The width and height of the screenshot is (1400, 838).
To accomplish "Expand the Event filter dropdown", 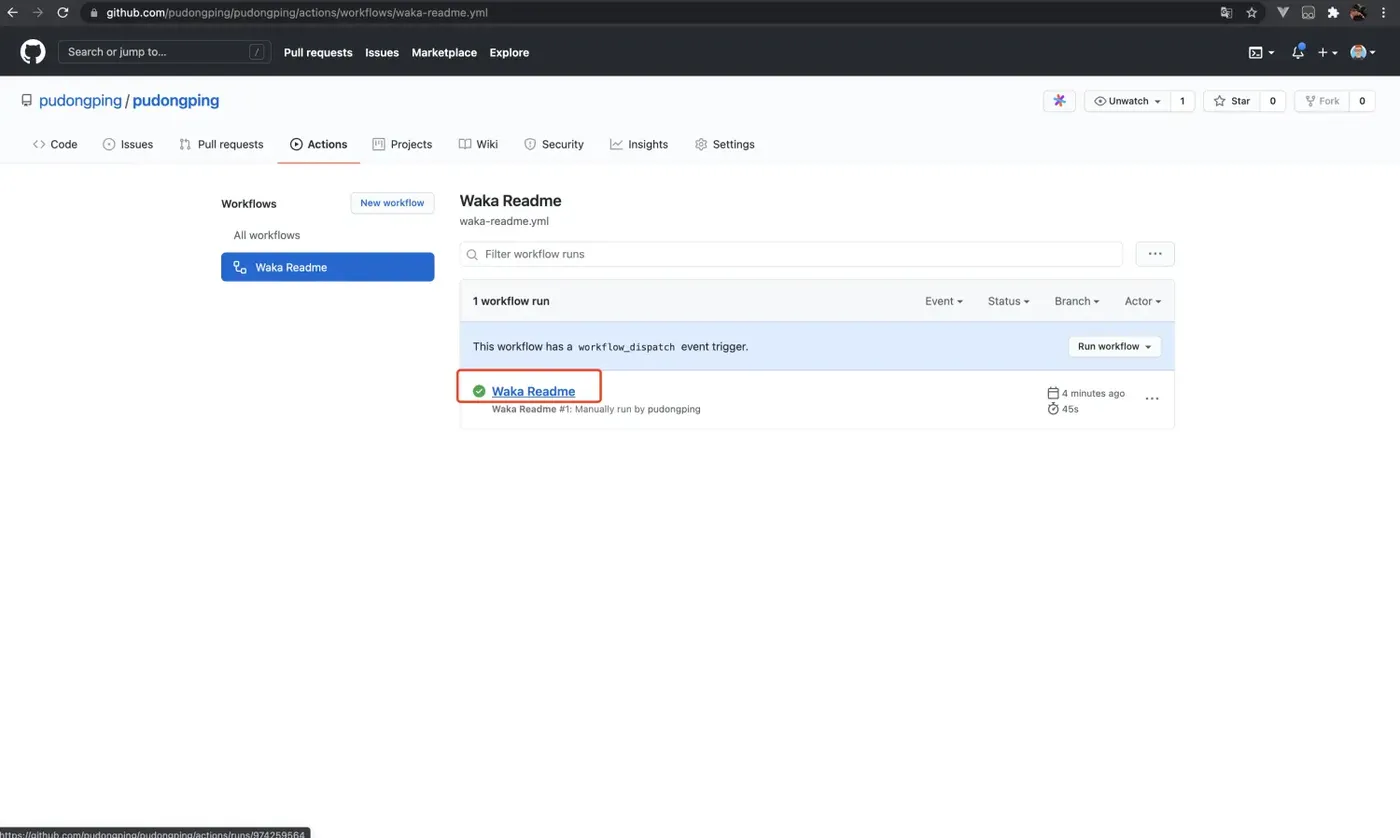I will [x=944, y=301].
